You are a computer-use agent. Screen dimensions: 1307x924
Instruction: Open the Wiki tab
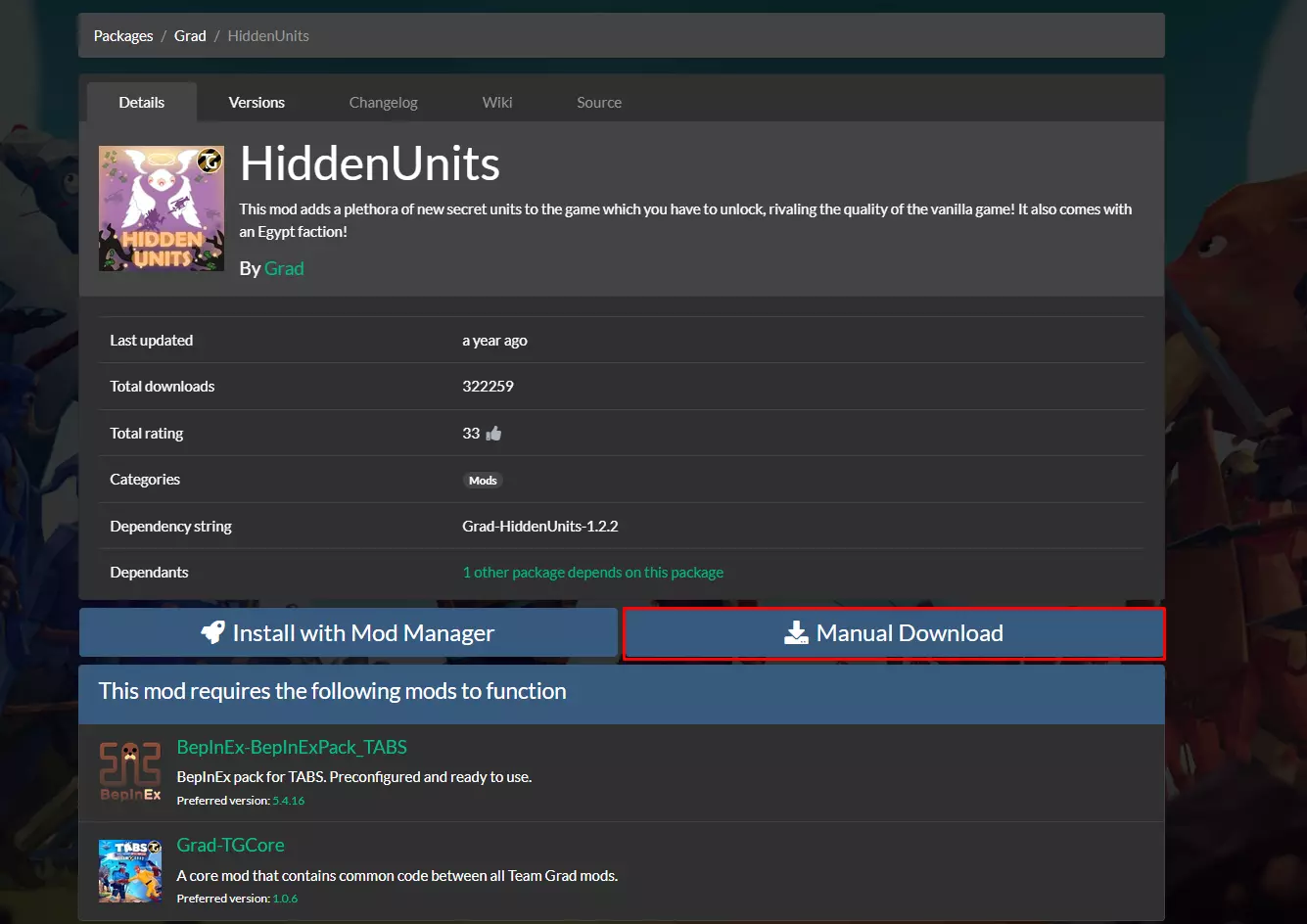tap(497, 102)
